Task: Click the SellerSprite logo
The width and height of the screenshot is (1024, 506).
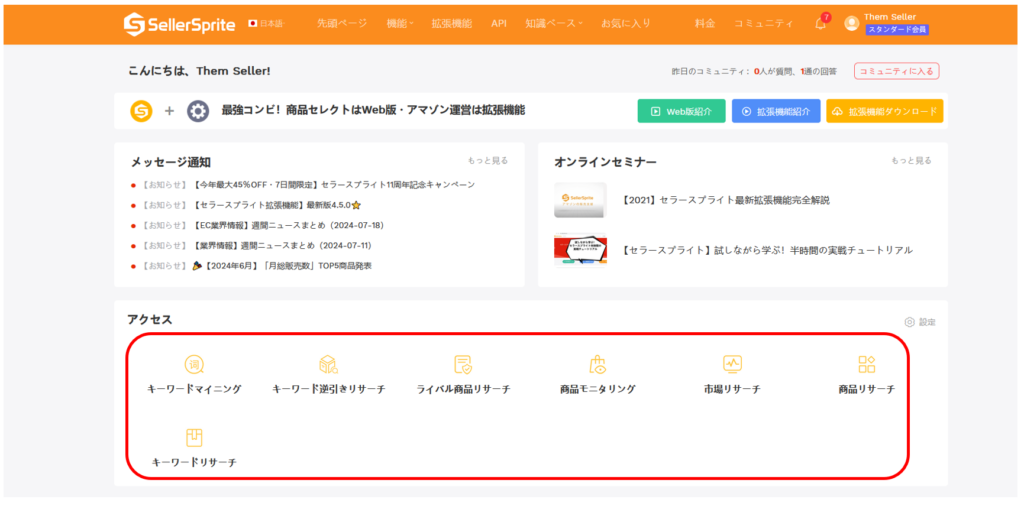Action: pyautogui.click(x=179, y=23)
